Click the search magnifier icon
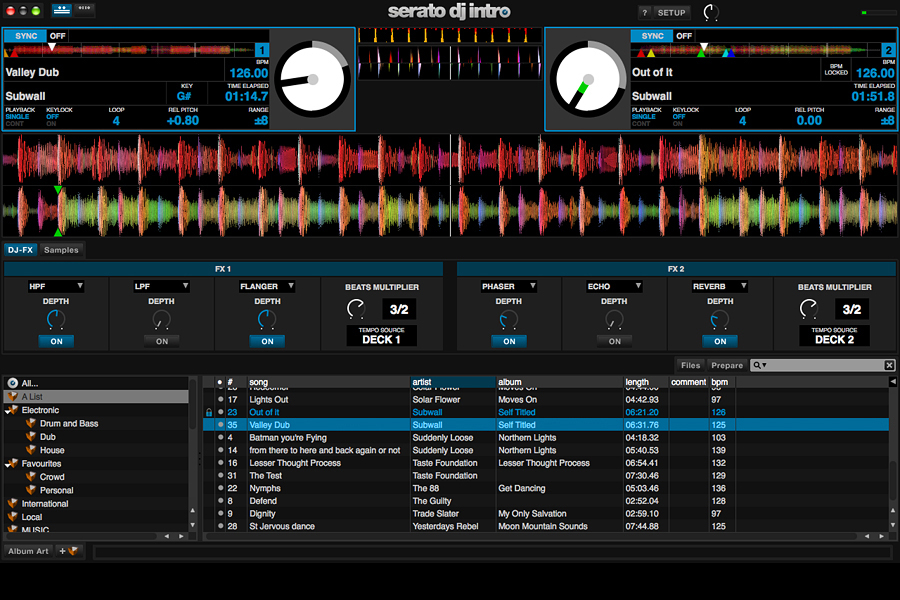900x600 pixels. [759, 366]
